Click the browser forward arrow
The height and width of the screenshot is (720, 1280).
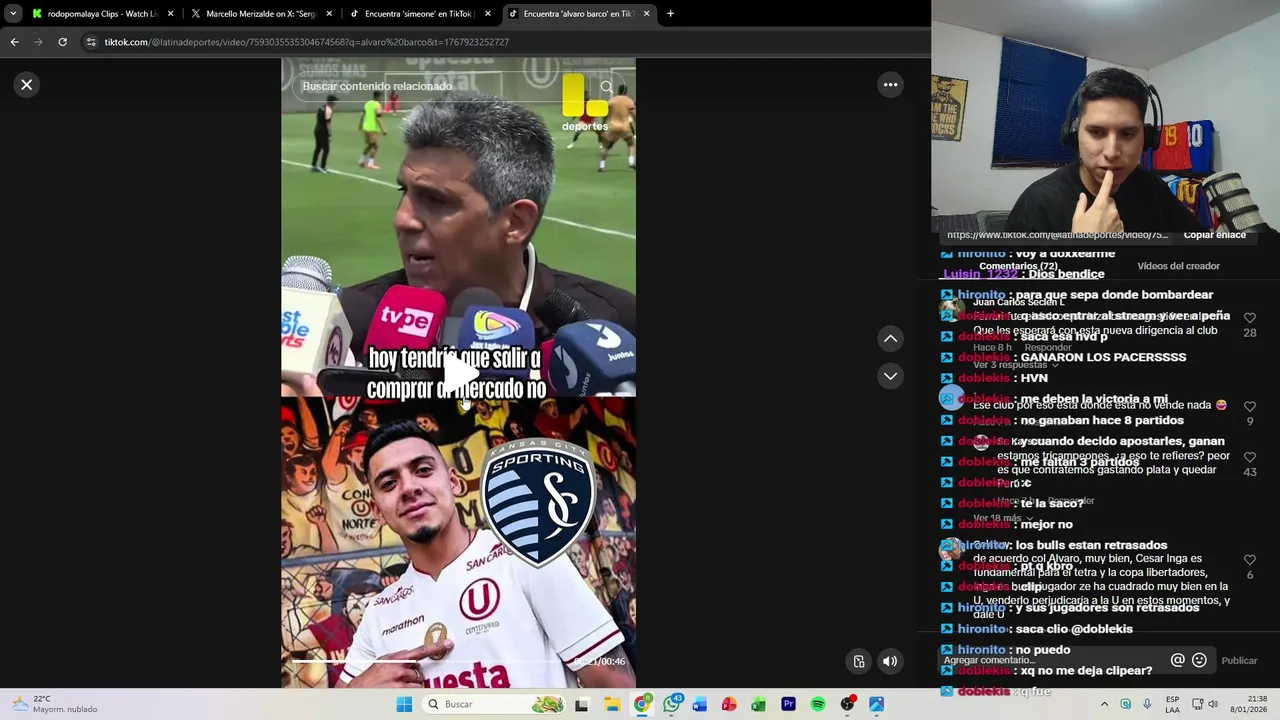pyautogui.click(x=38, y=42)
